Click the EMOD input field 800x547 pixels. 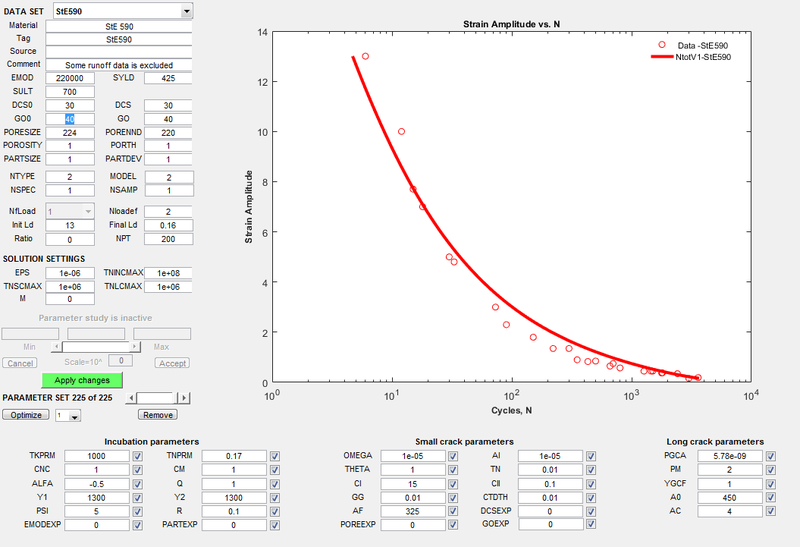[69, 78]
